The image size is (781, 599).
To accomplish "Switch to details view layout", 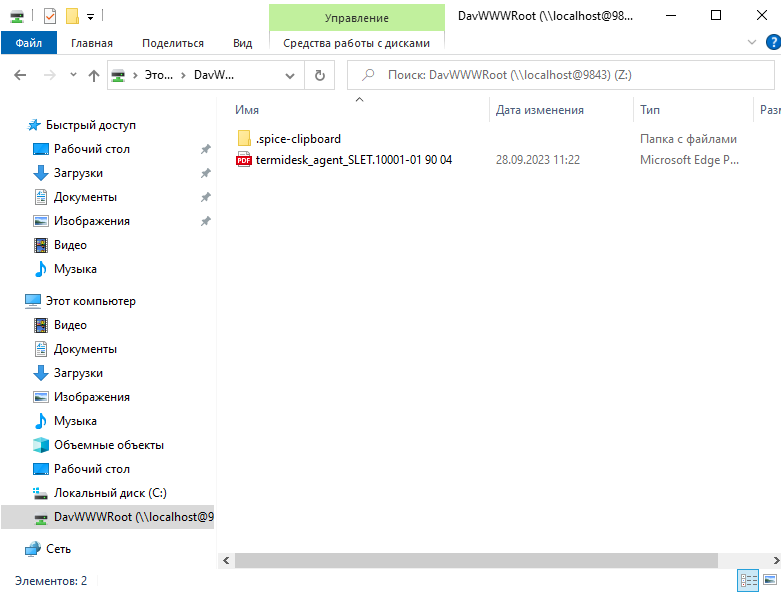I will tap(747, 580).
